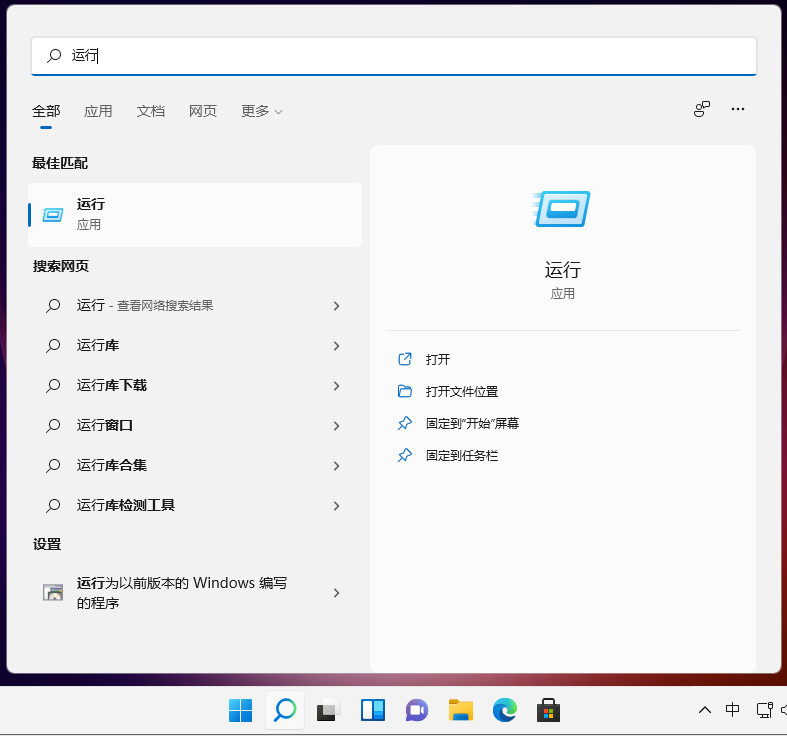
Task: Expand arrow for 运行库检测工具 suggestion
Action: 336,506
